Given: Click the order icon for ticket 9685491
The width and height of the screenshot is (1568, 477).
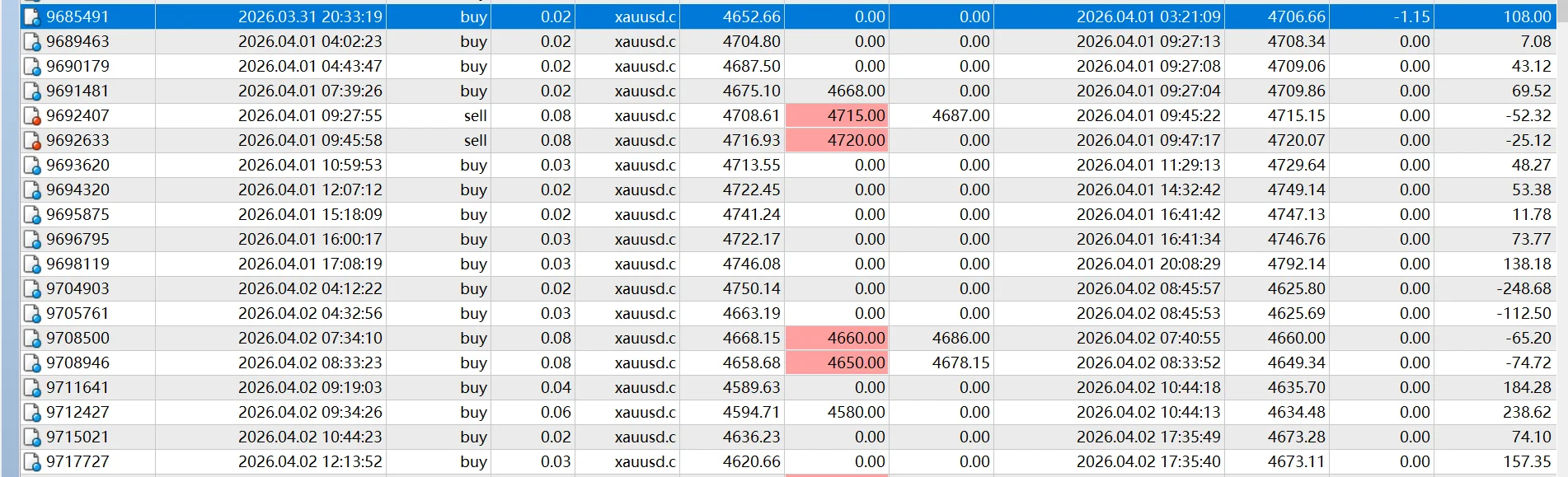Looking at the screenshot, I should [32, 16].
